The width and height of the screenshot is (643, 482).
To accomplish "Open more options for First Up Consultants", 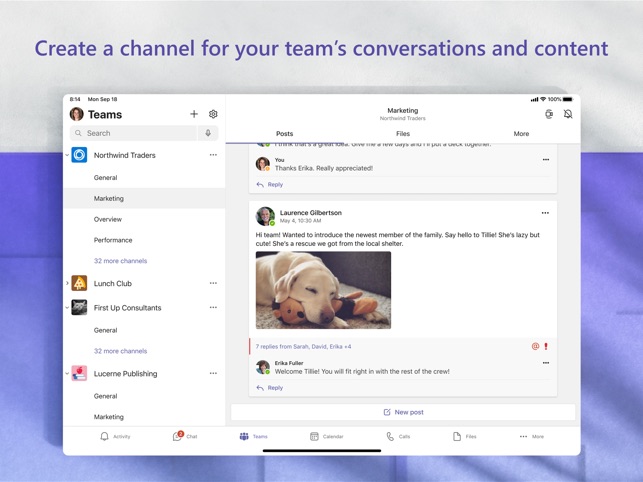I will click(x=213, y=307).
